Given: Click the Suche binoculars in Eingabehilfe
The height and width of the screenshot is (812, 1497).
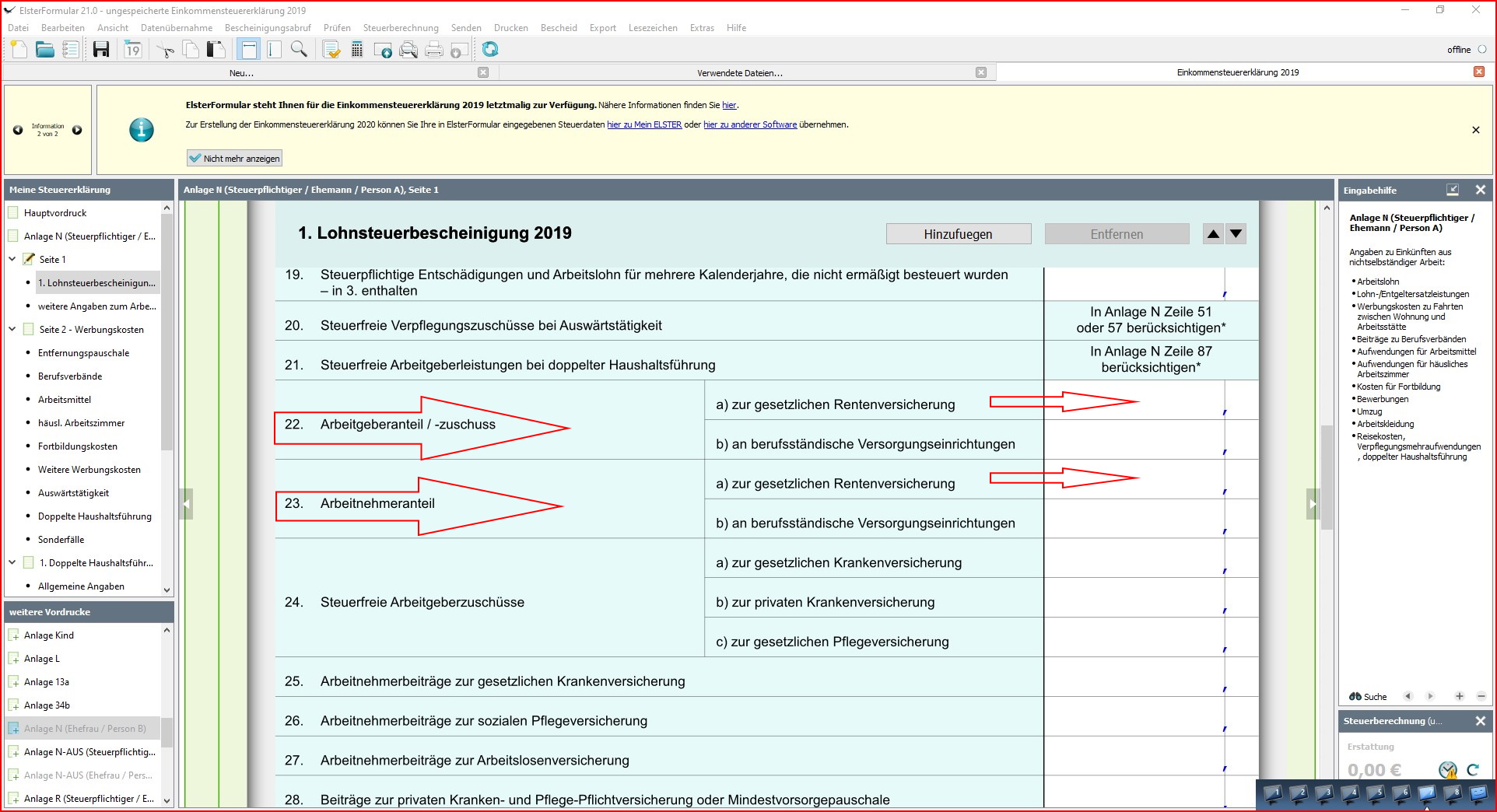Looking at the screenshot, I should 1368,697.
